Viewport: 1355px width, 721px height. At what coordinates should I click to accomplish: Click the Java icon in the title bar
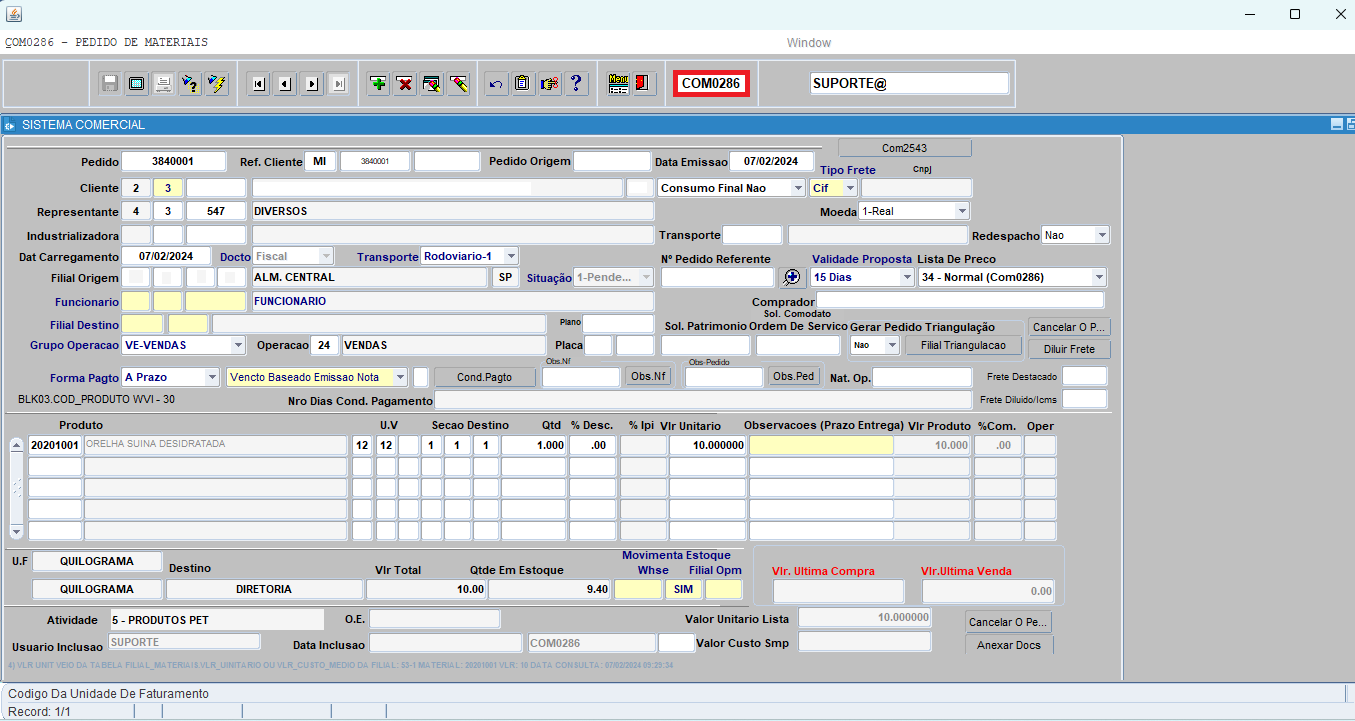(x=13, y=14)
